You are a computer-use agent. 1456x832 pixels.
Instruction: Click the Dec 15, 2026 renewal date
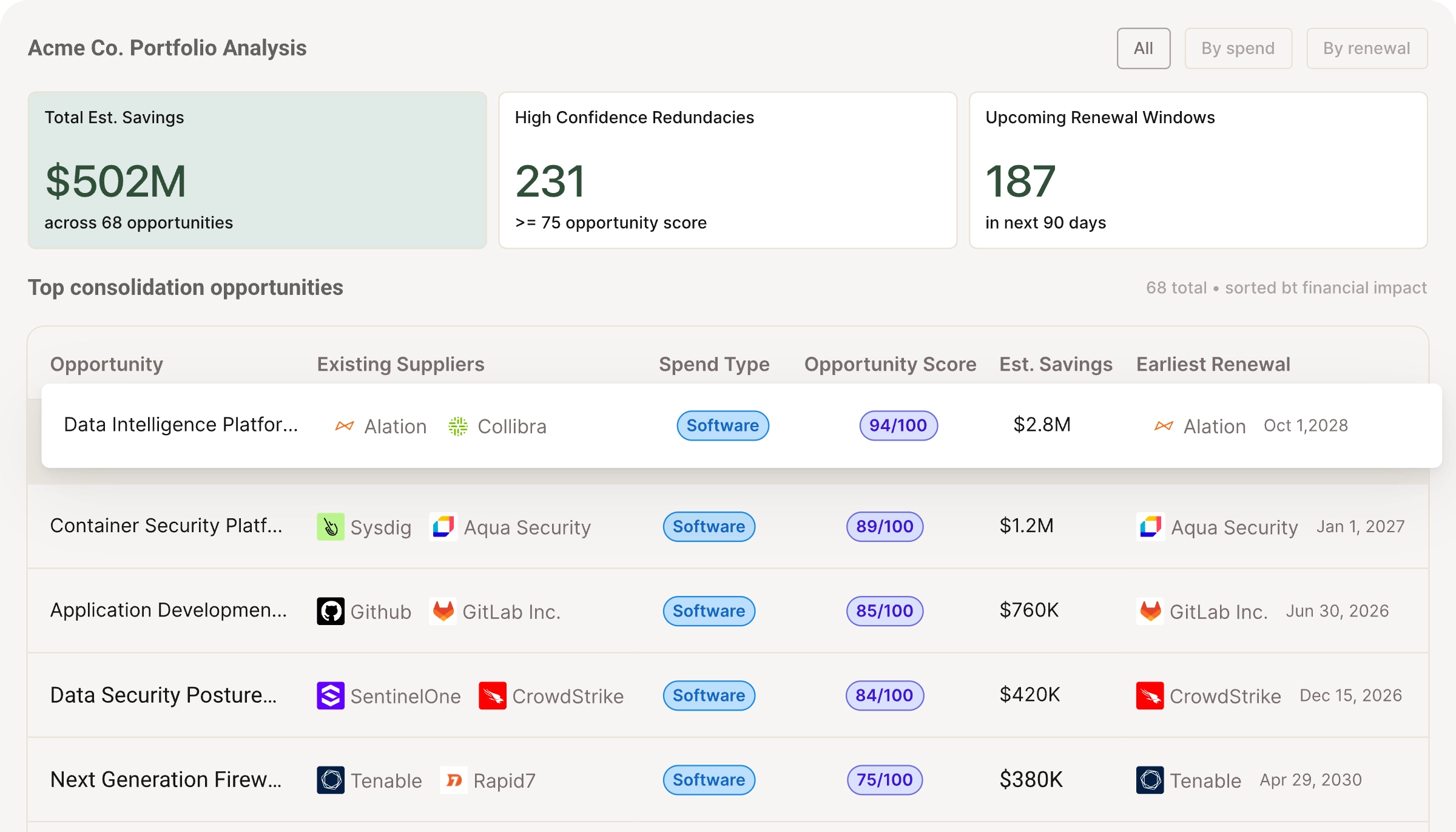[x=1350, y=695]
